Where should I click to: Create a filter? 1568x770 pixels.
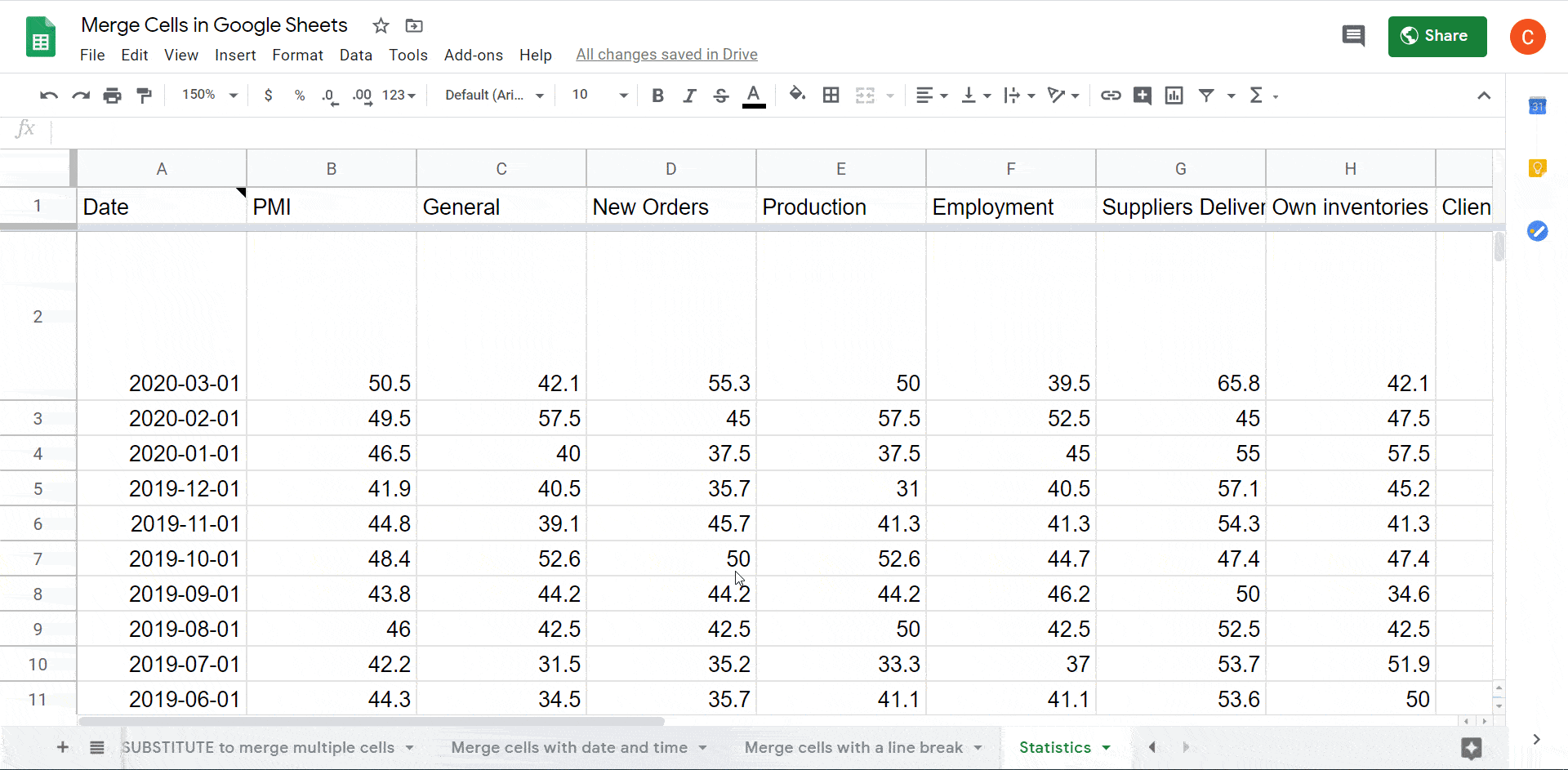click(1208, 96)
